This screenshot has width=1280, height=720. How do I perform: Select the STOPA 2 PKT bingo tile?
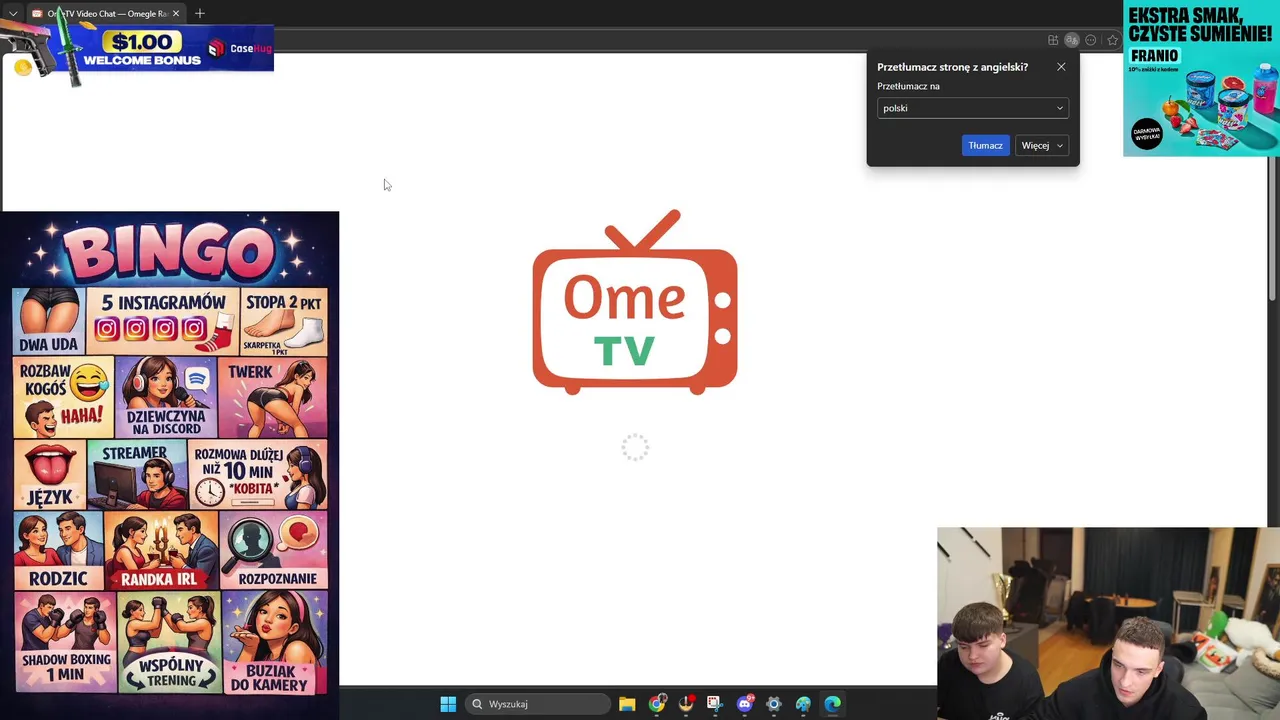(x=285, y=321)
